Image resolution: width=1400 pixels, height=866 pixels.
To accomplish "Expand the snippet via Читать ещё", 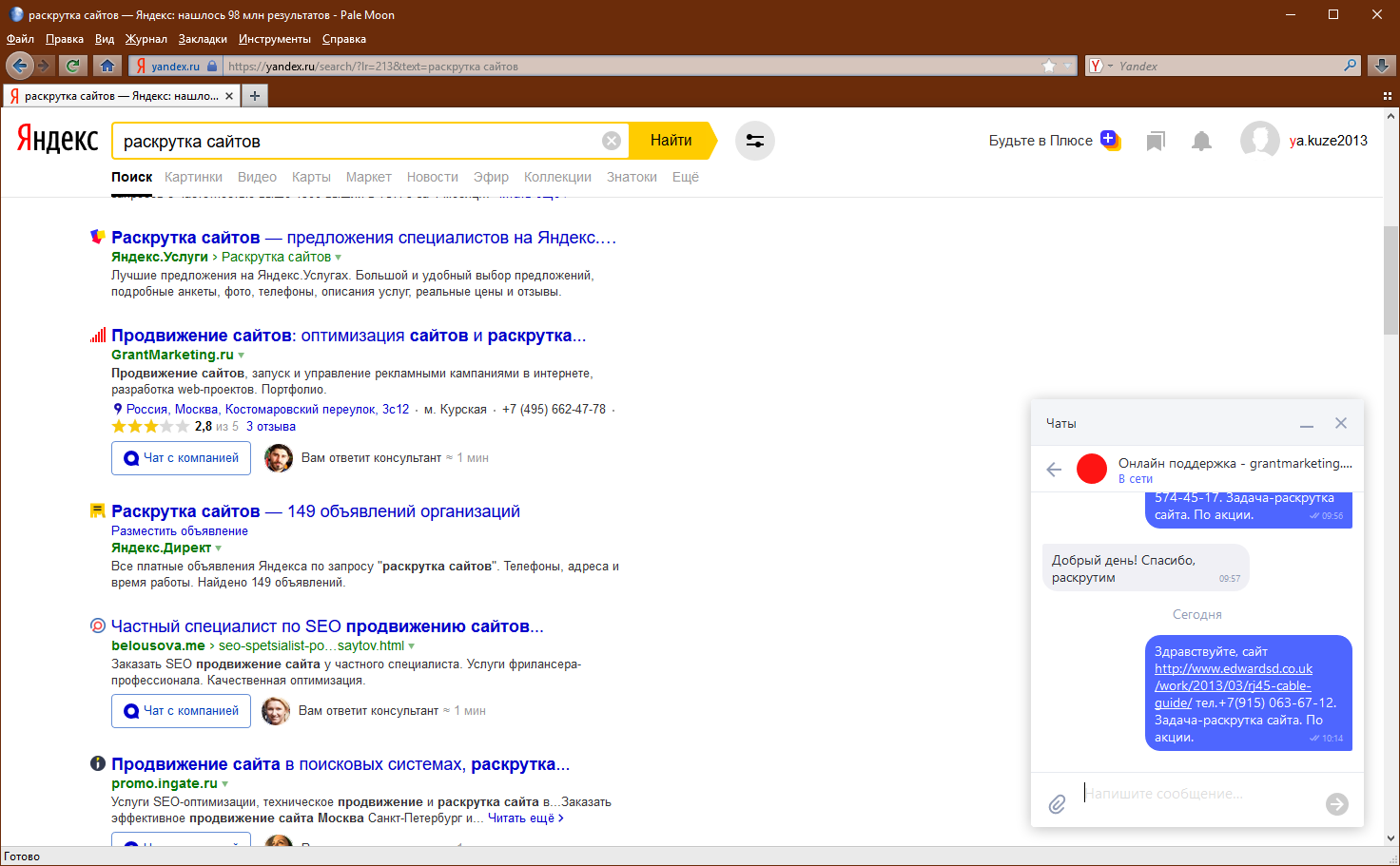I will pyautogui.click(x=526, y=818).
